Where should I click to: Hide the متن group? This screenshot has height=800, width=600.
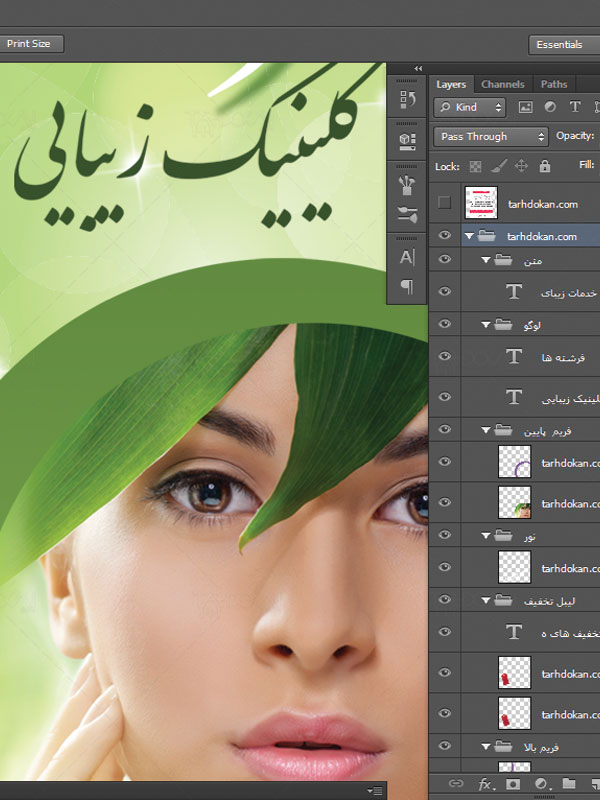click(x=444, y=259)
